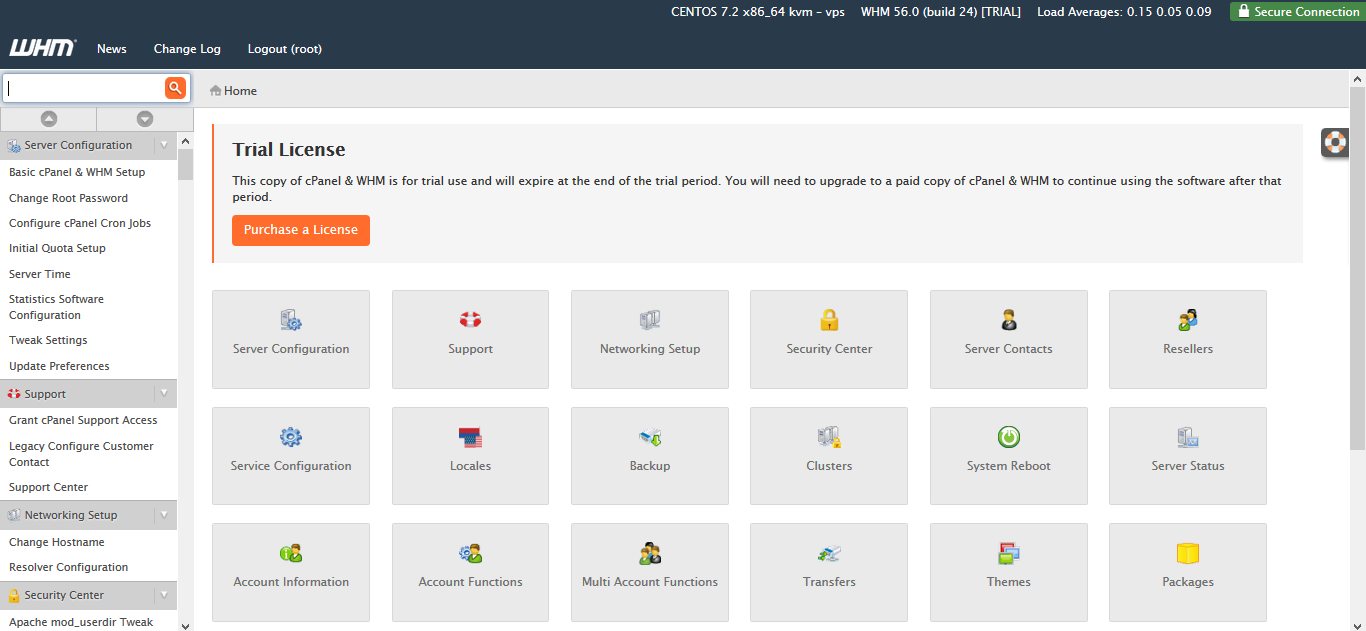Open Update Preferences sidebar link
The height and width of the screenshot is (631, 1366).
[59, 366]
